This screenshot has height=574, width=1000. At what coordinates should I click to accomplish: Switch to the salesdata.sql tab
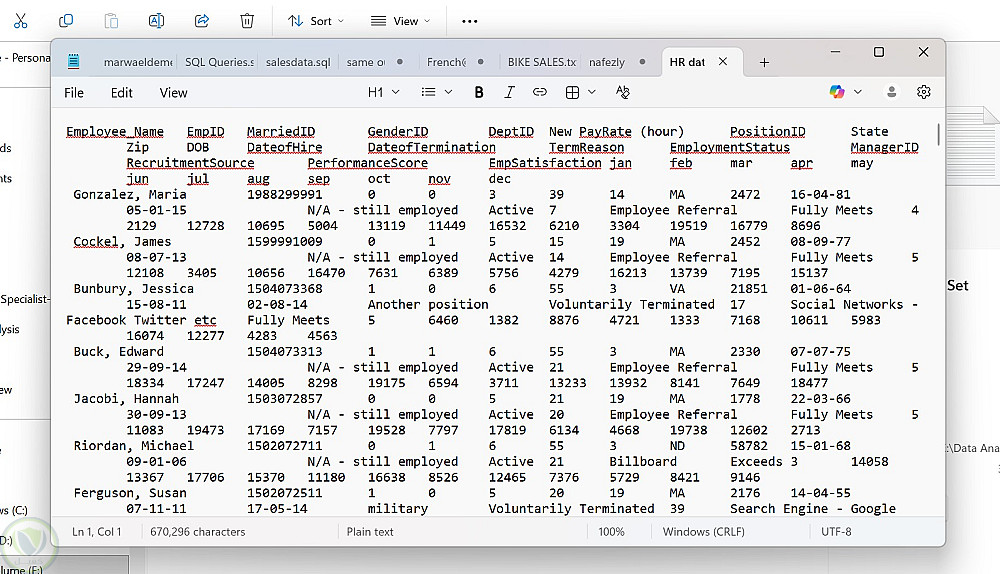tap(298, 62)
